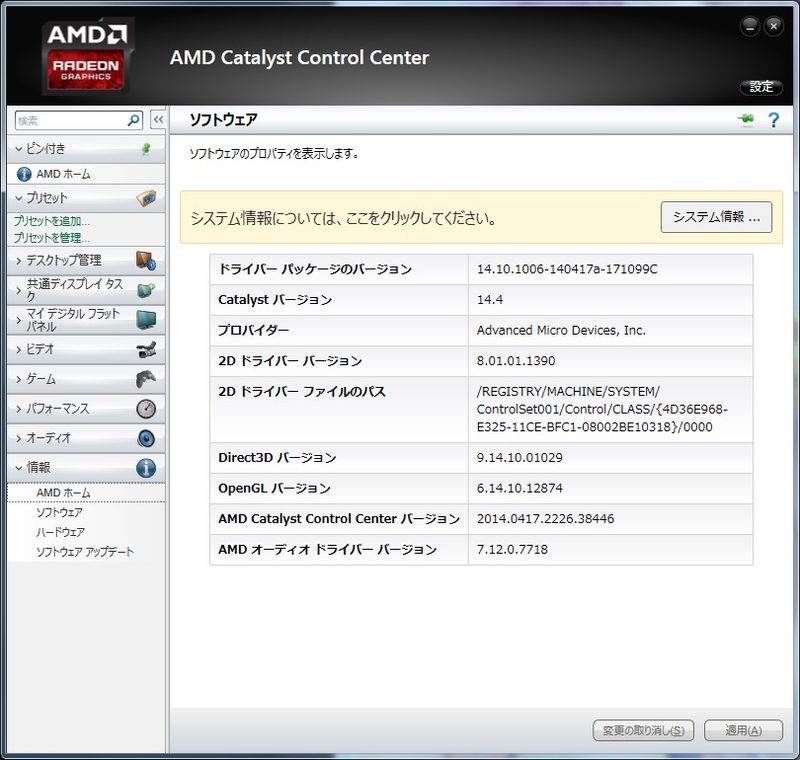This screenshot has width=800, height=760.
Task: Click the ビデオ camcorder icon
Action: point(146,349)
